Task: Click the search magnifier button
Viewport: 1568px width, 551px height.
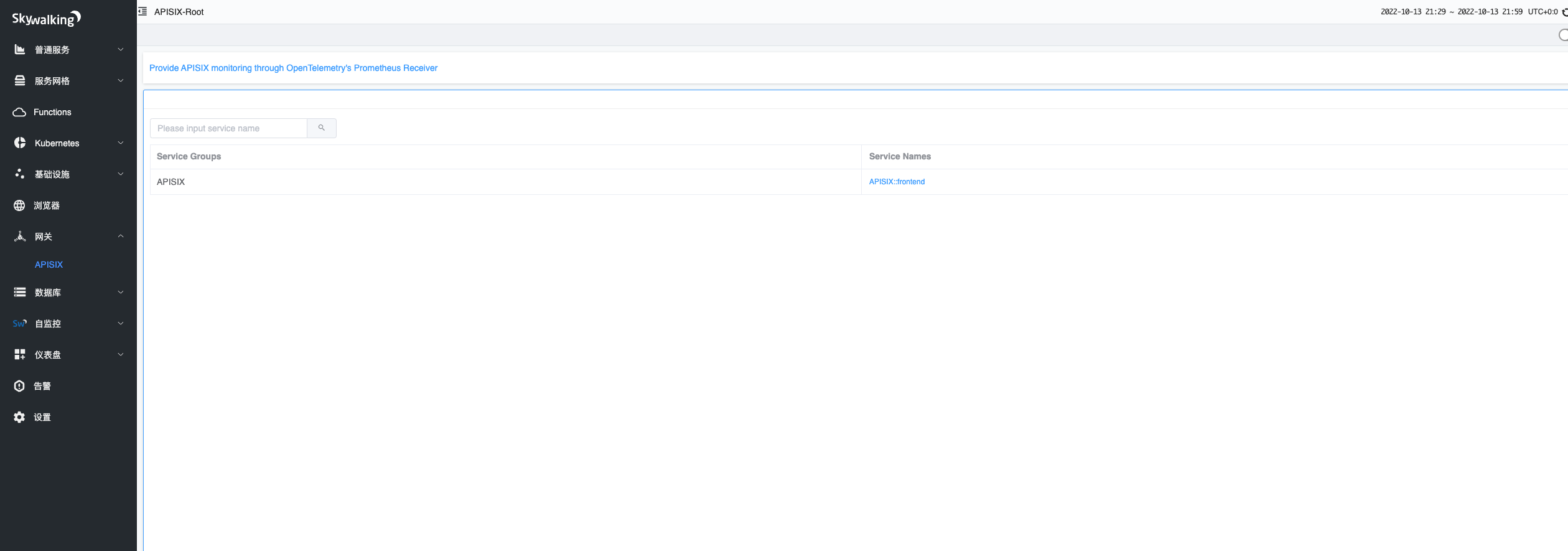Action: pyautogui.click(x=322, y=128)
